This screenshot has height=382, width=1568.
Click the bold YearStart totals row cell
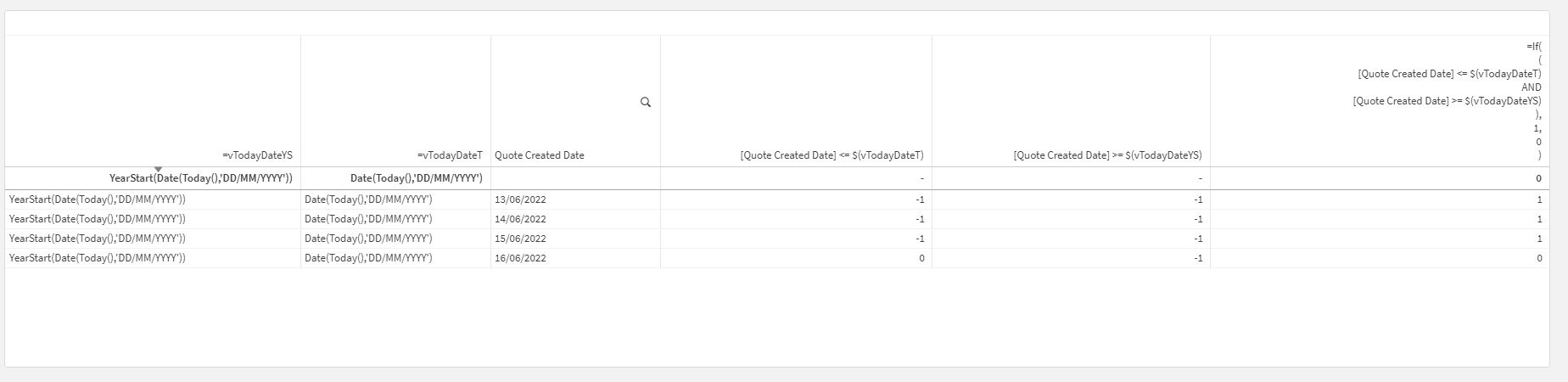point(201,178)
